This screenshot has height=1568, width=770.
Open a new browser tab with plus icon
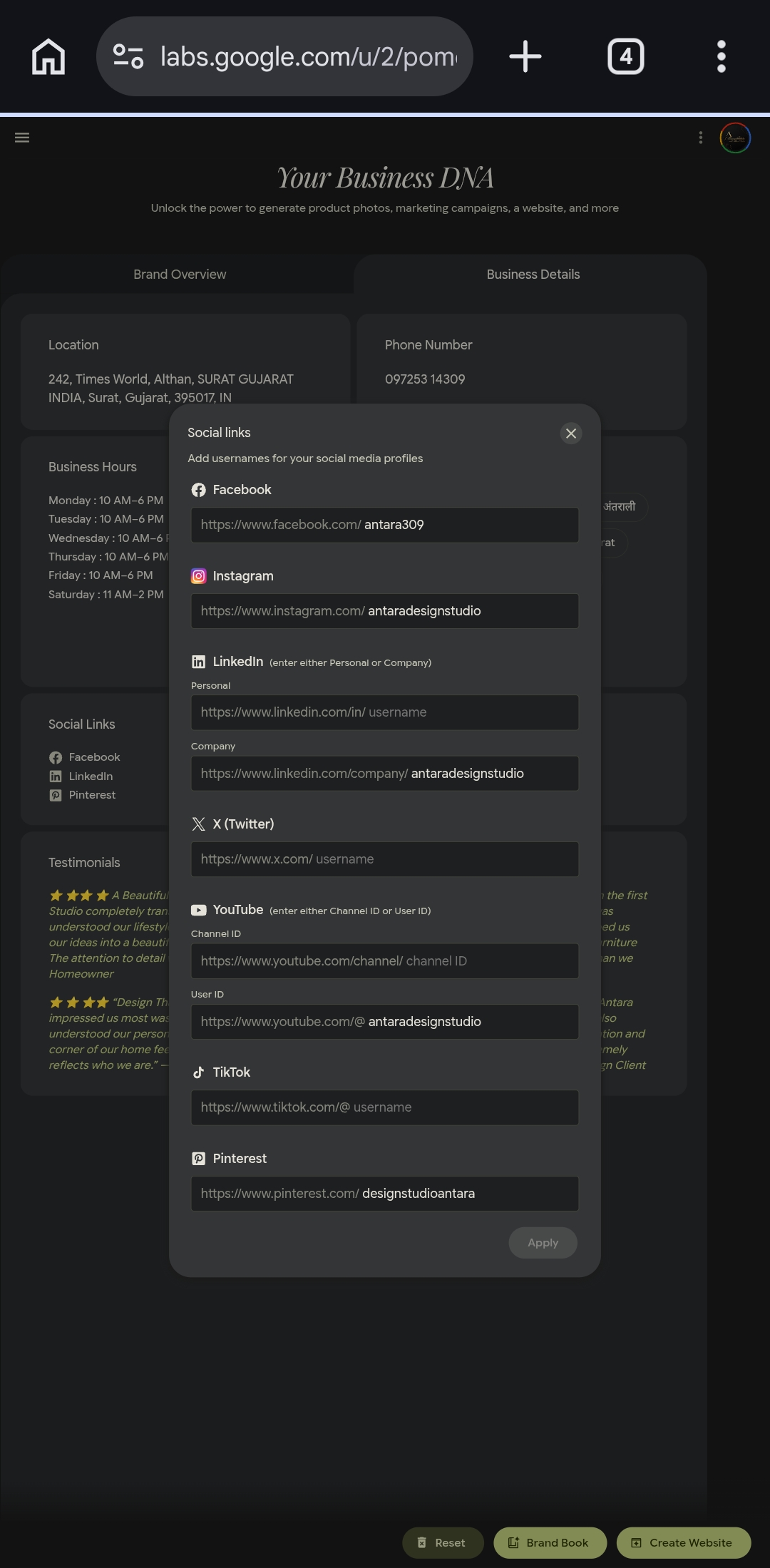point(525,56)
